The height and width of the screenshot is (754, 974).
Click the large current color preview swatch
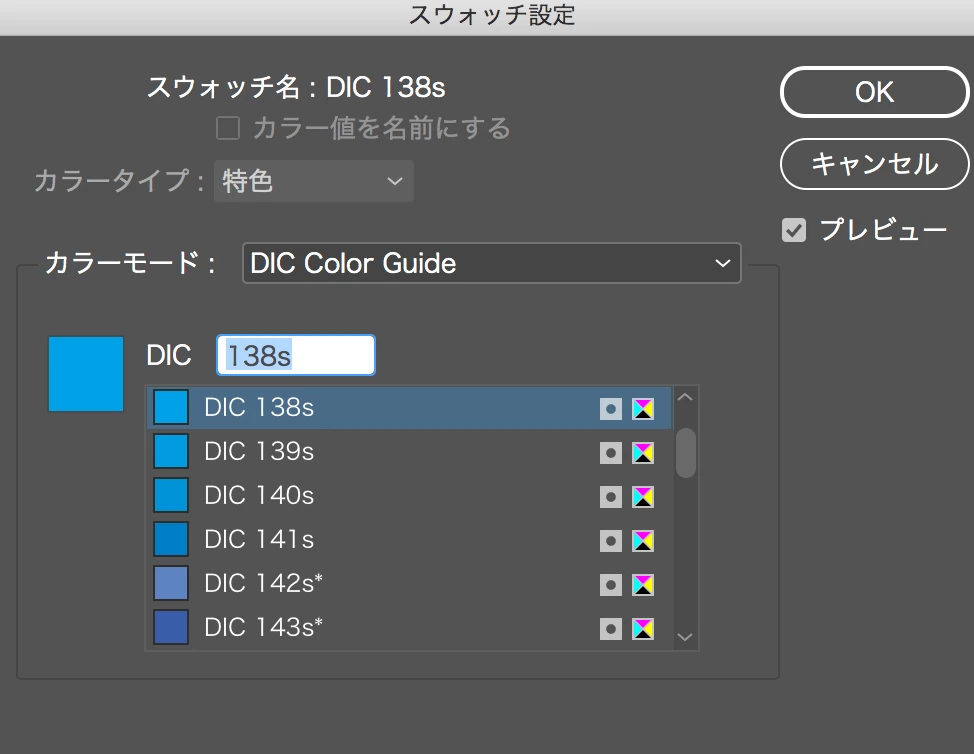click(x=86, y=374)
